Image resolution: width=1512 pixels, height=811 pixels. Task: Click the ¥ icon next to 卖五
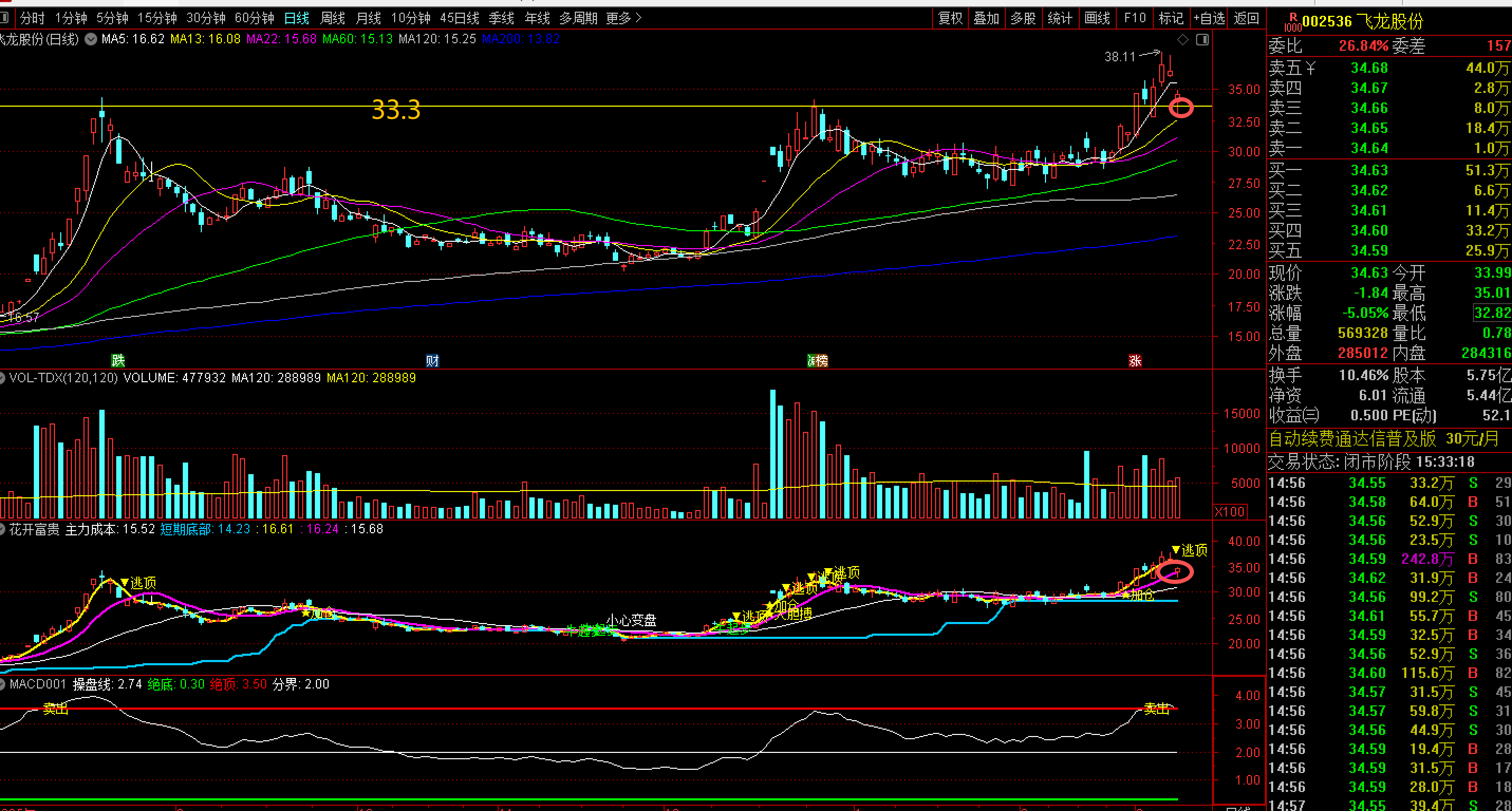[1310, 68]
